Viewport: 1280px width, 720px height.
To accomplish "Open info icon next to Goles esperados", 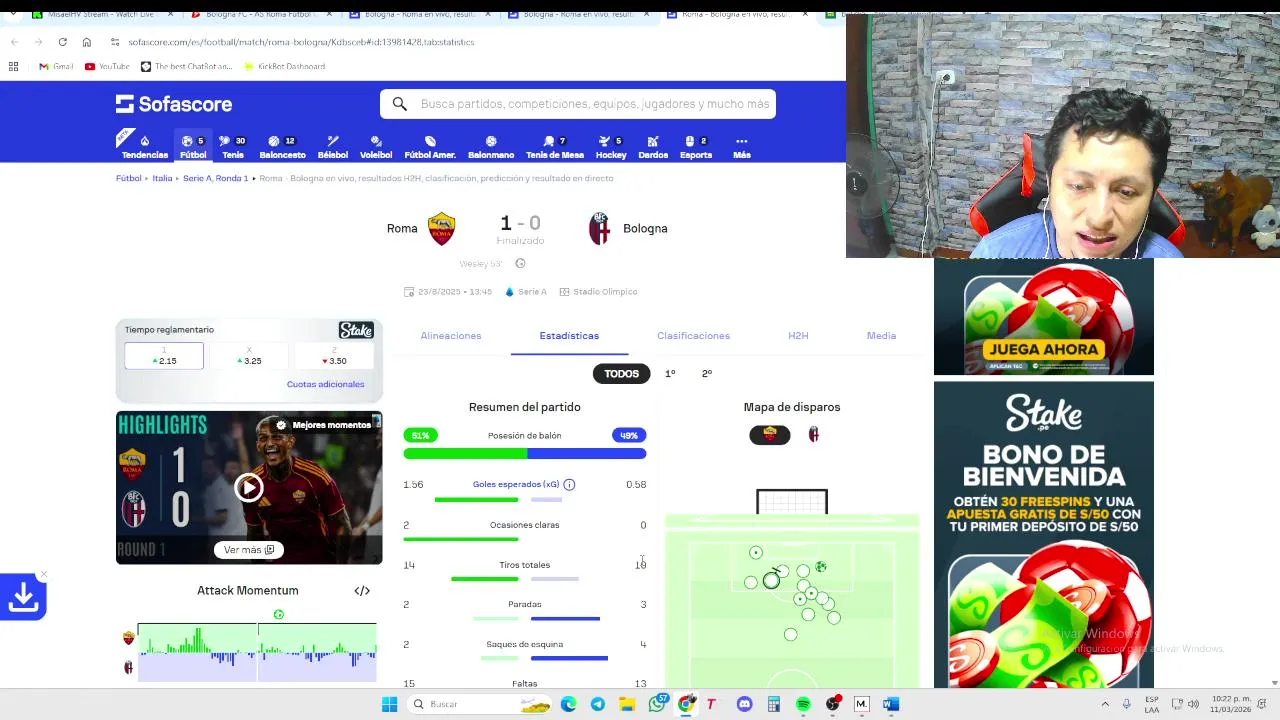I will (569, 484).
